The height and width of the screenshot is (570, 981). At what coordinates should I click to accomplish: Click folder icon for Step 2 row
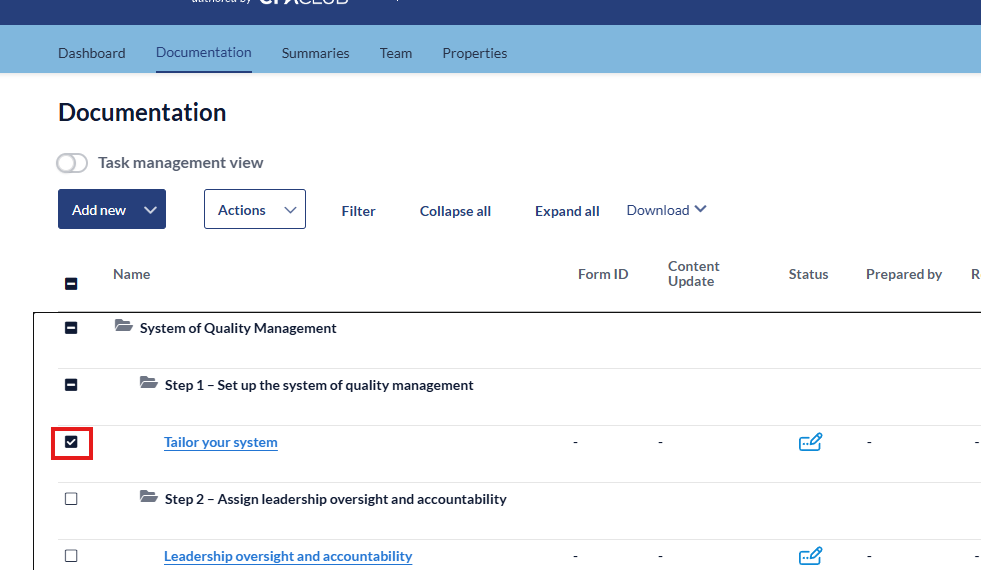pyautogui.click(x=149, y=498)
